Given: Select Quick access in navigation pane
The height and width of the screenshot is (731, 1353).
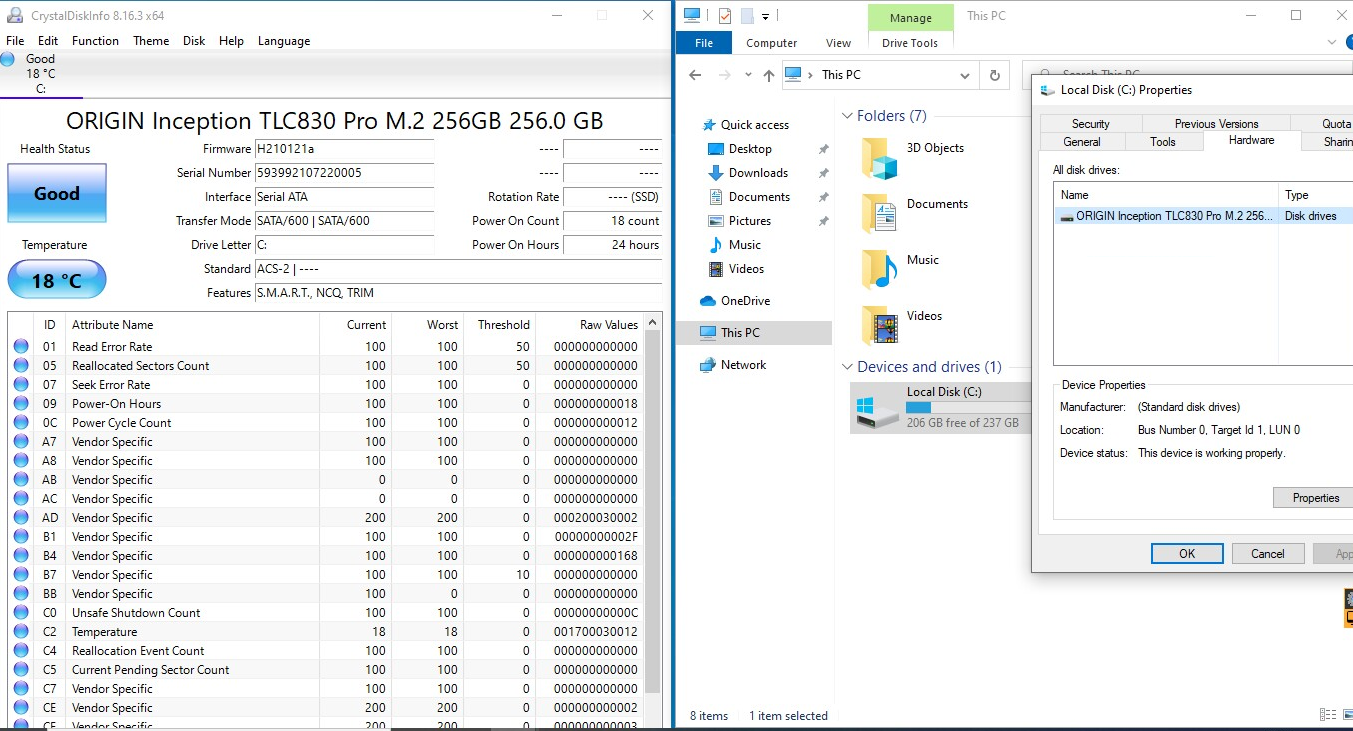Looking at the screenshot, I should [754, 125].
